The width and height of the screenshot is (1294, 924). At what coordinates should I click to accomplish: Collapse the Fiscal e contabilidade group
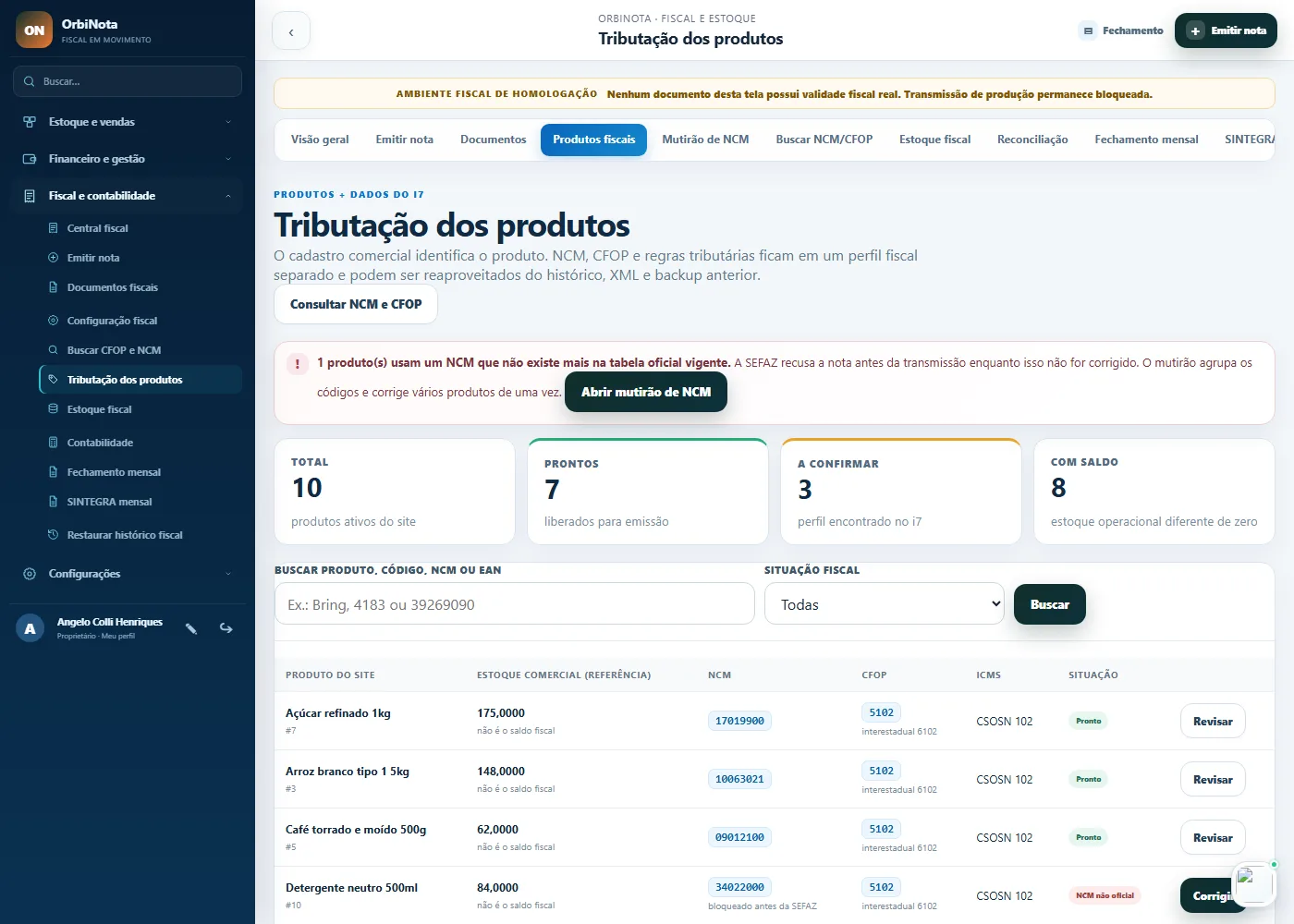[x=128, y=196]
